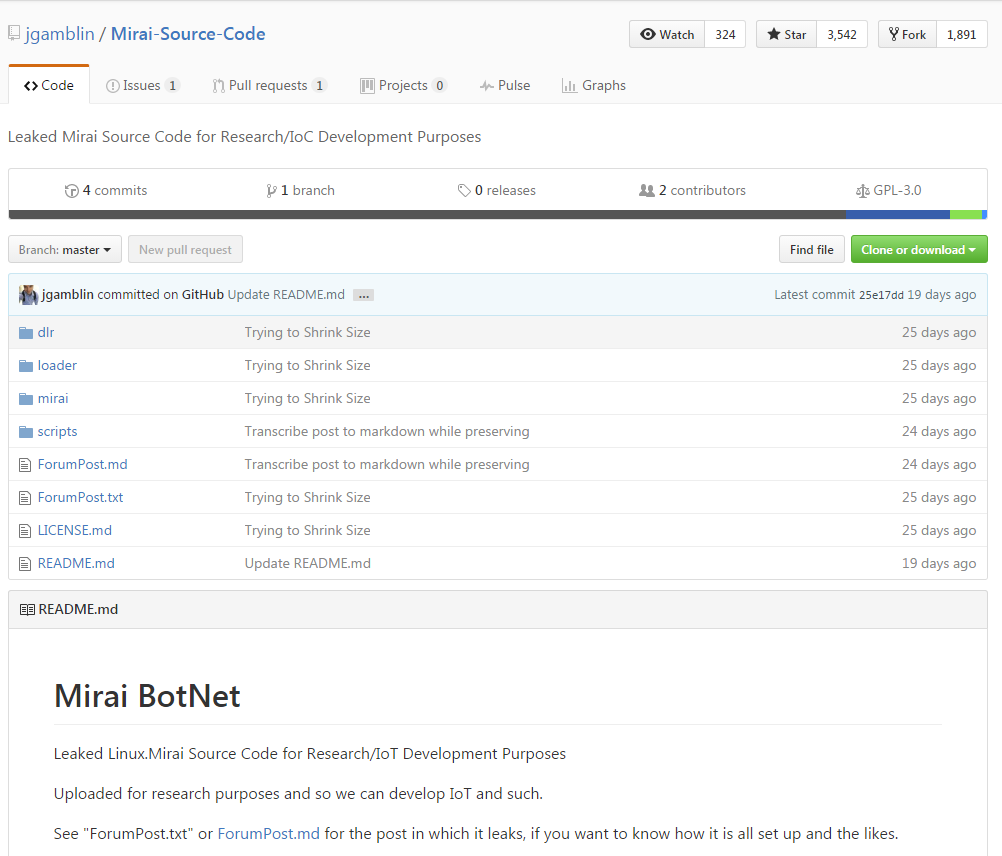Go to the Pulse tab

(505, 85)
